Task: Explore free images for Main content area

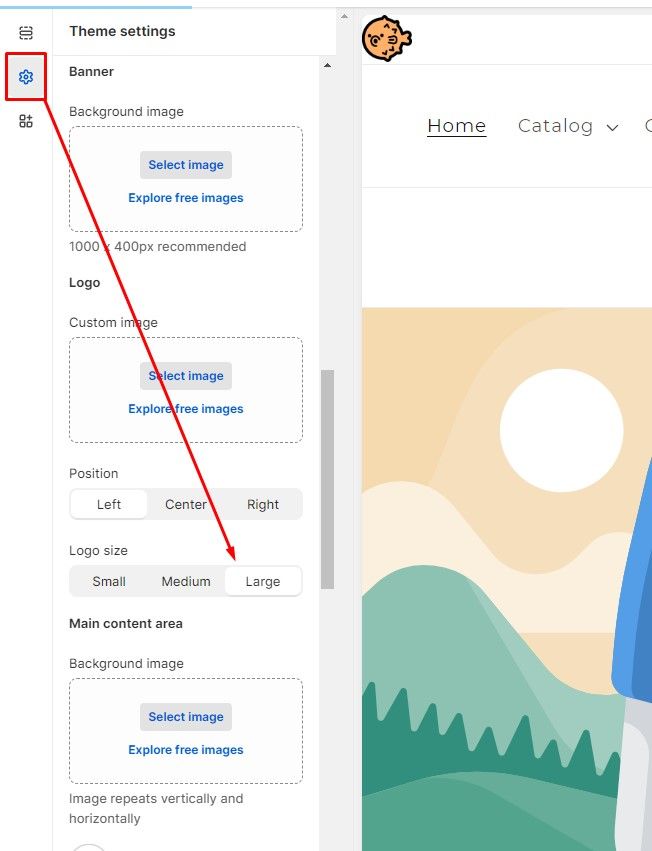Action: point(186,750)
